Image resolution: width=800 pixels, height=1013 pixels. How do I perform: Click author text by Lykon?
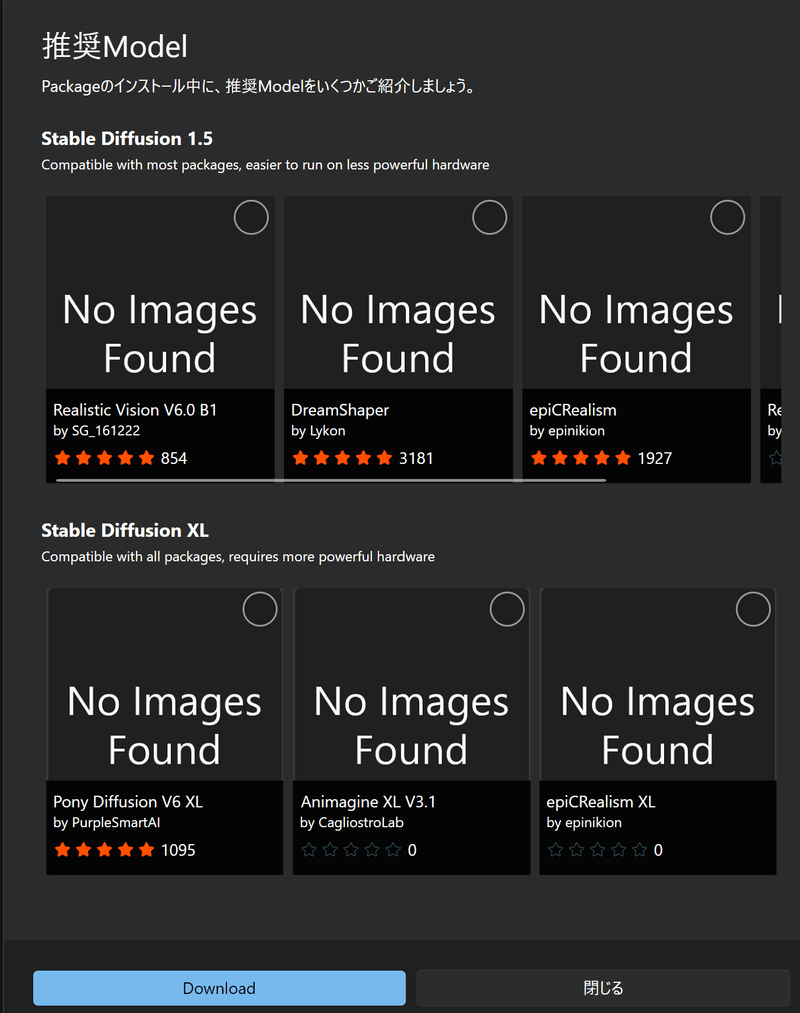[x=318, y=431]
